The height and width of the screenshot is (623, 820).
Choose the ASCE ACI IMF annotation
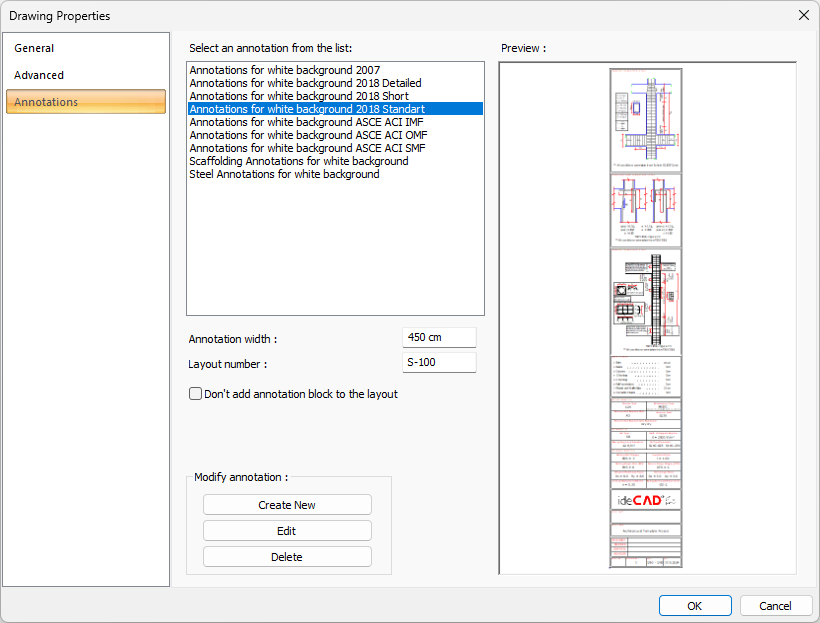308,122
